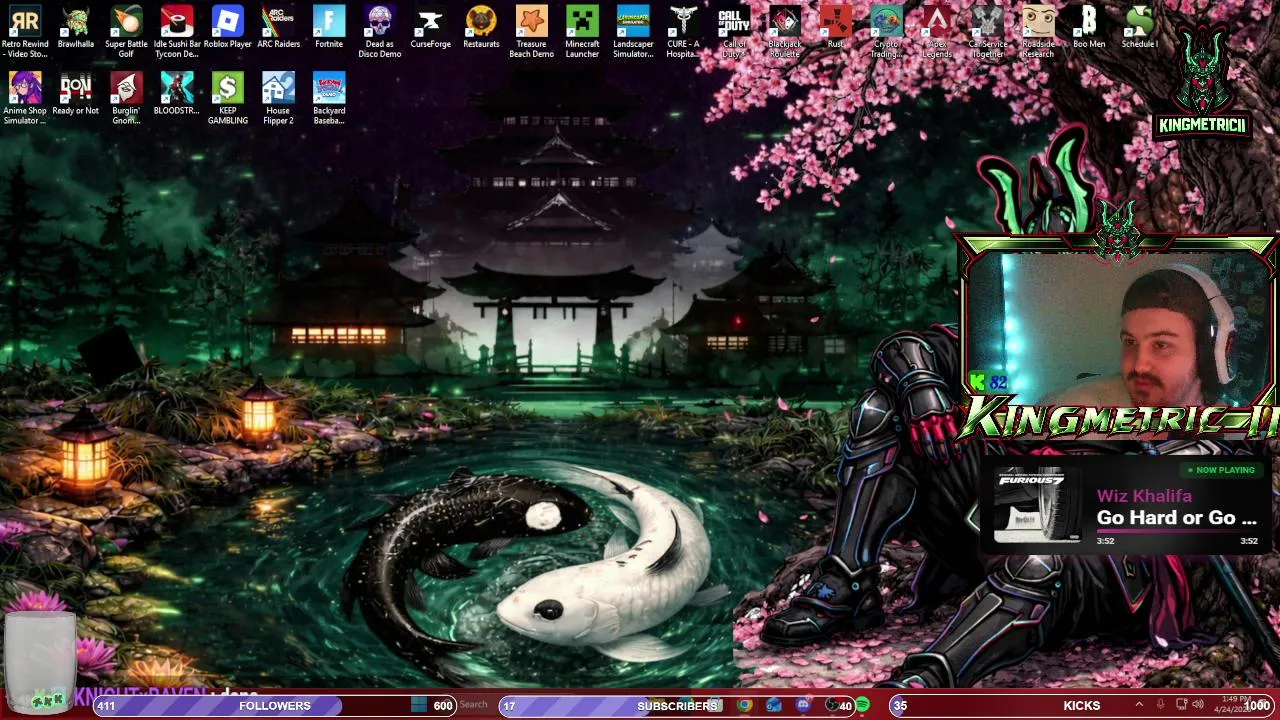Select the Restaurats desktop icon
Screen dimensions: 1280x720
coord(481,28)
